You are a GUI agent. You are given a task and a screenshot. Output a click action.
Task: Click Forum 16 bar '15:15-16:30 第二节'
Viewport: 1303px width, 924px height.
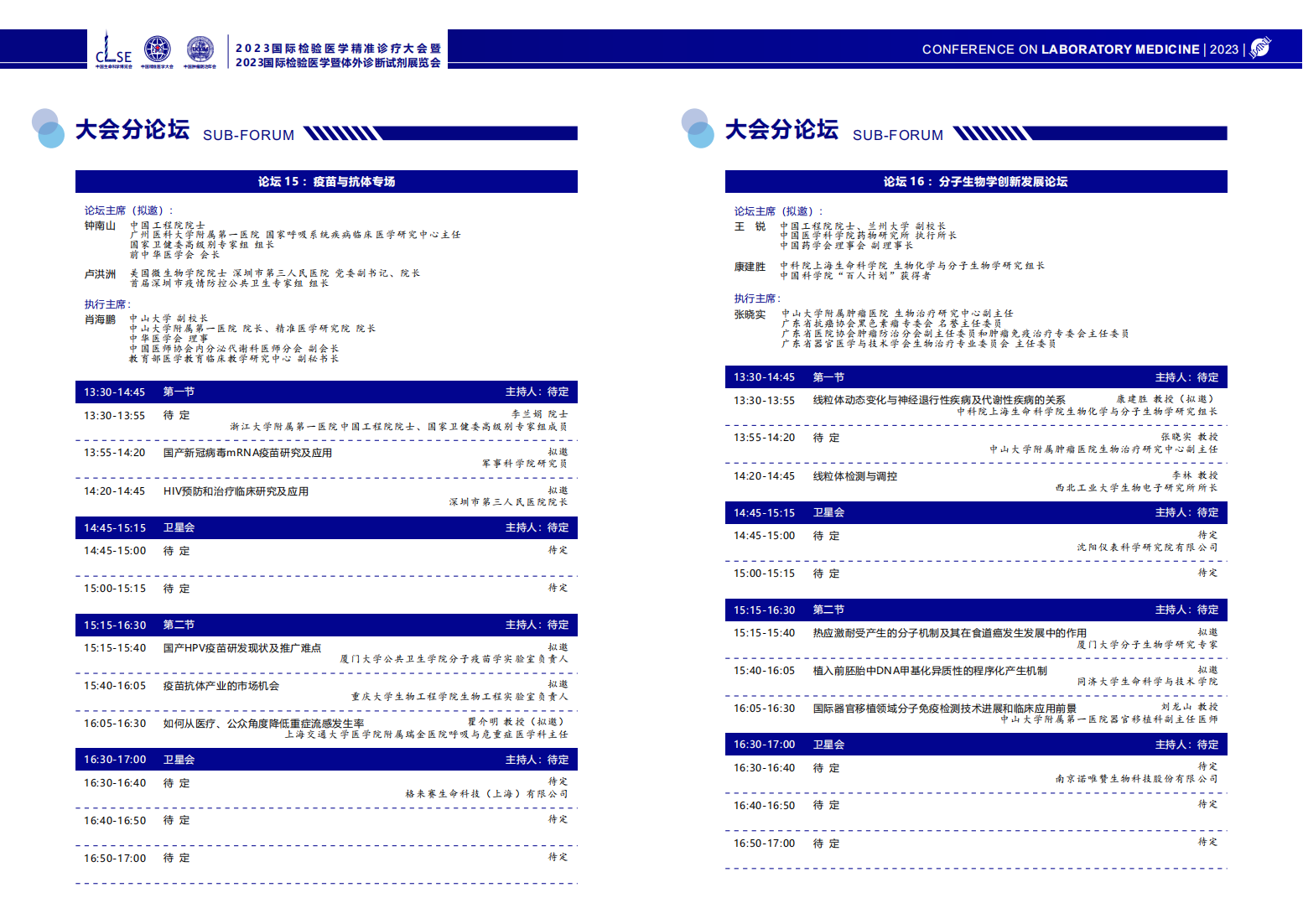pyautogui.click(x=976, y=610)
